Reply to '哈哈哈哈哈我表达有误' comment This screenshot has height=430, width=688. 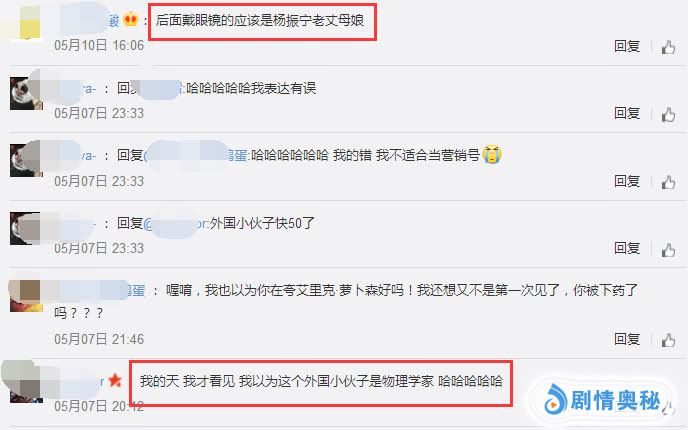[x=627, y=113]
